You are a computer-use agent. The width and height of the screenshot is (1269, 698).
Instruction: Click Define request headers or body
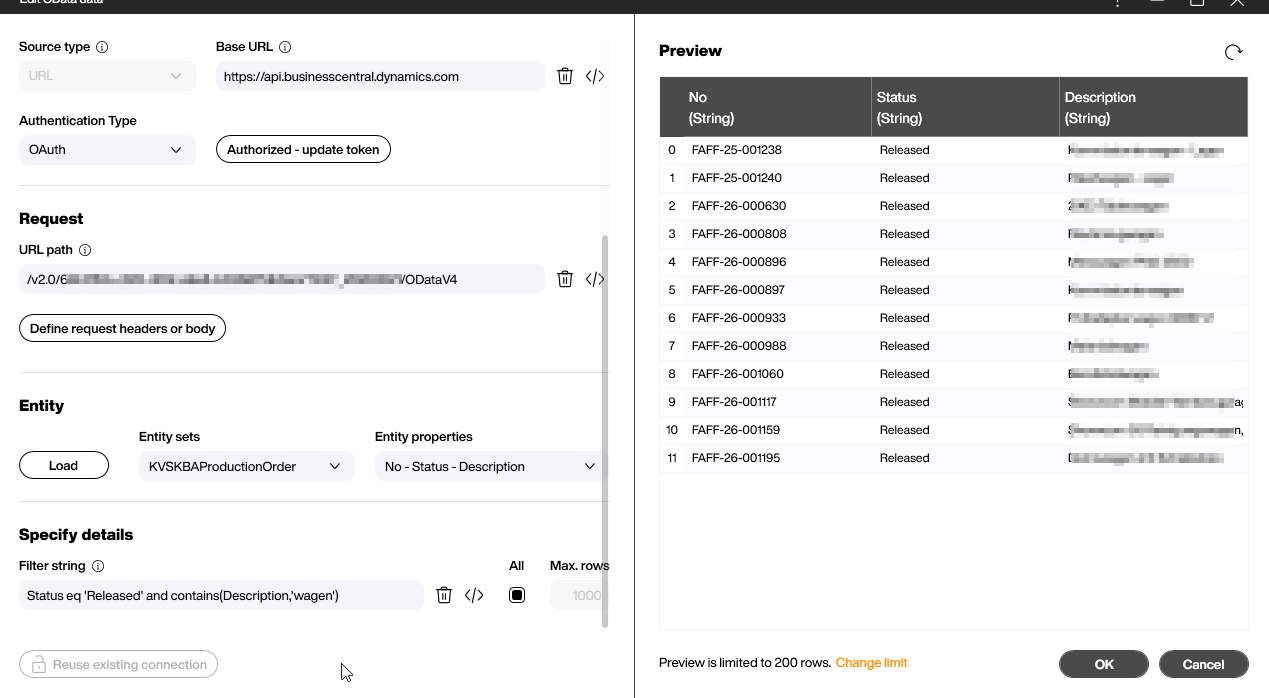click(122, 328)
